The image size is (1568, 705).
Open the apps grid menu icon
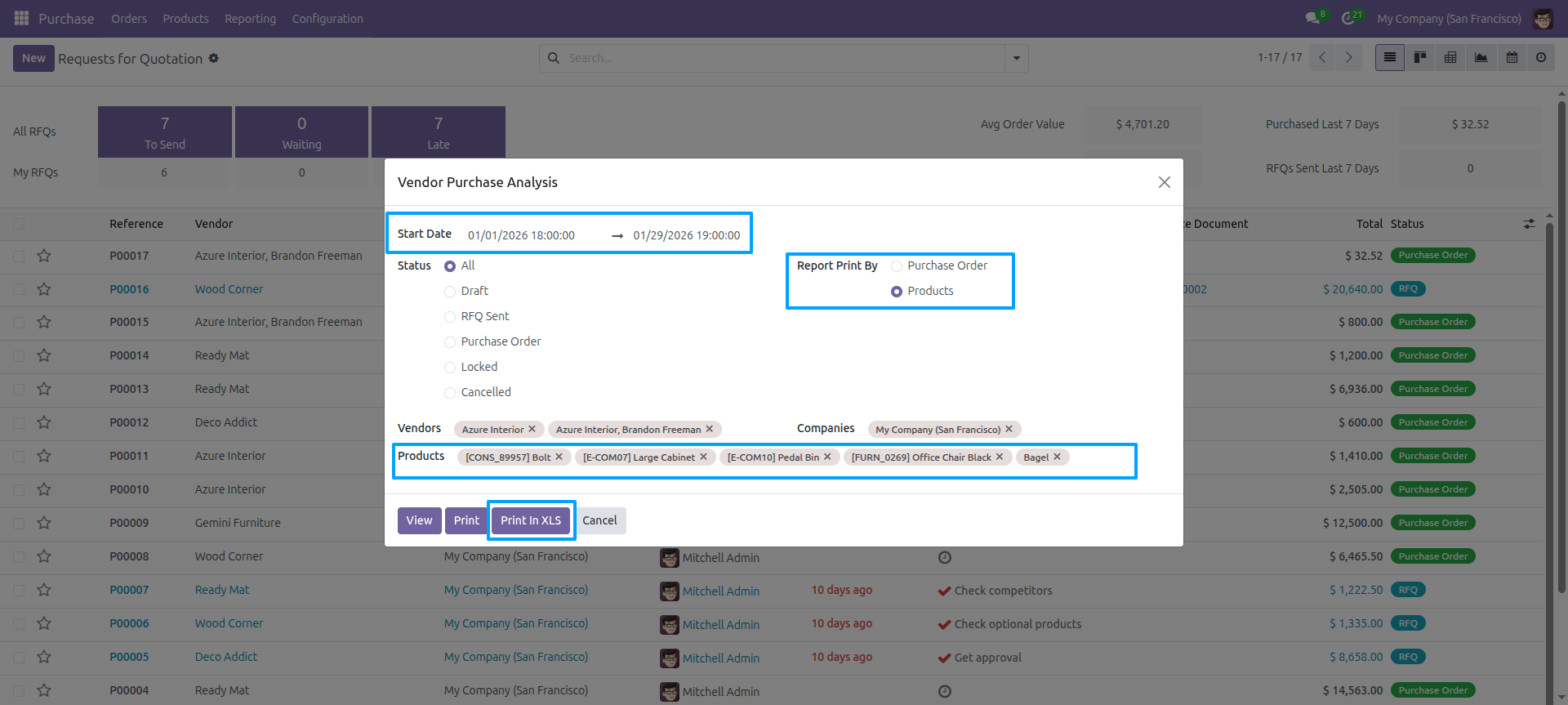21,18
